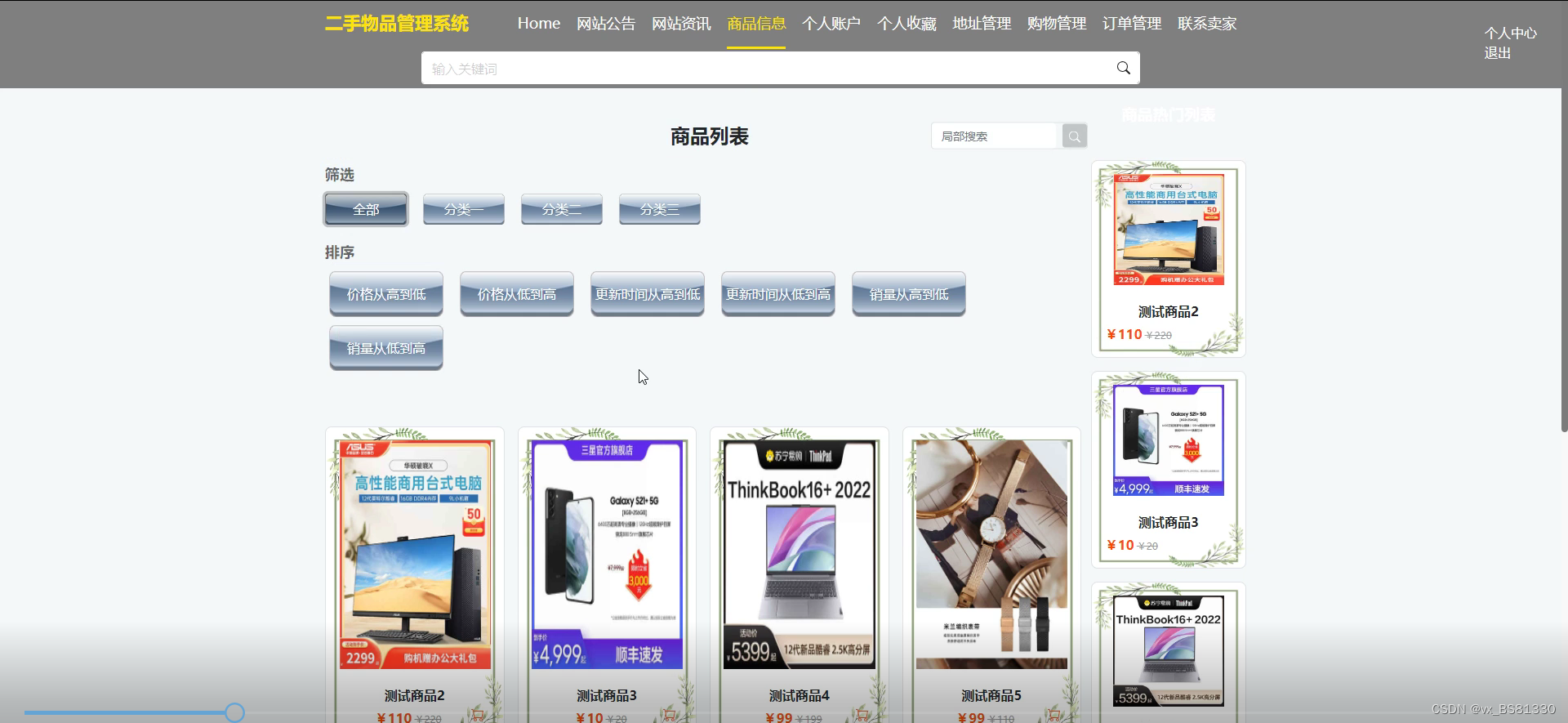Go to 网站资讯 in the navigation
Screen dimensions: 1568x723
(681, 24)
